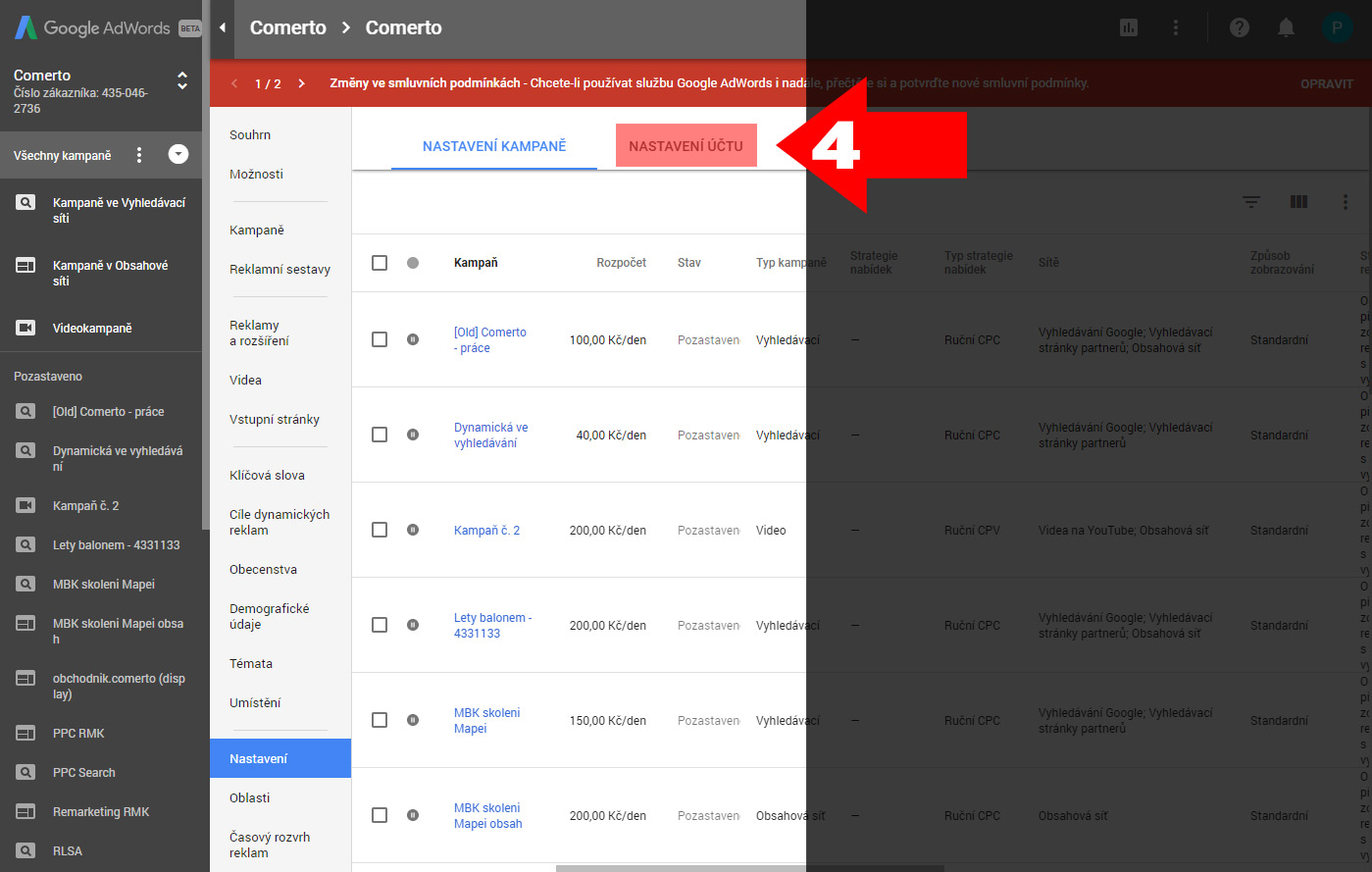Open the header three-dot more menu
The image size is (1372, 872).
click(x=1175, y=28)
